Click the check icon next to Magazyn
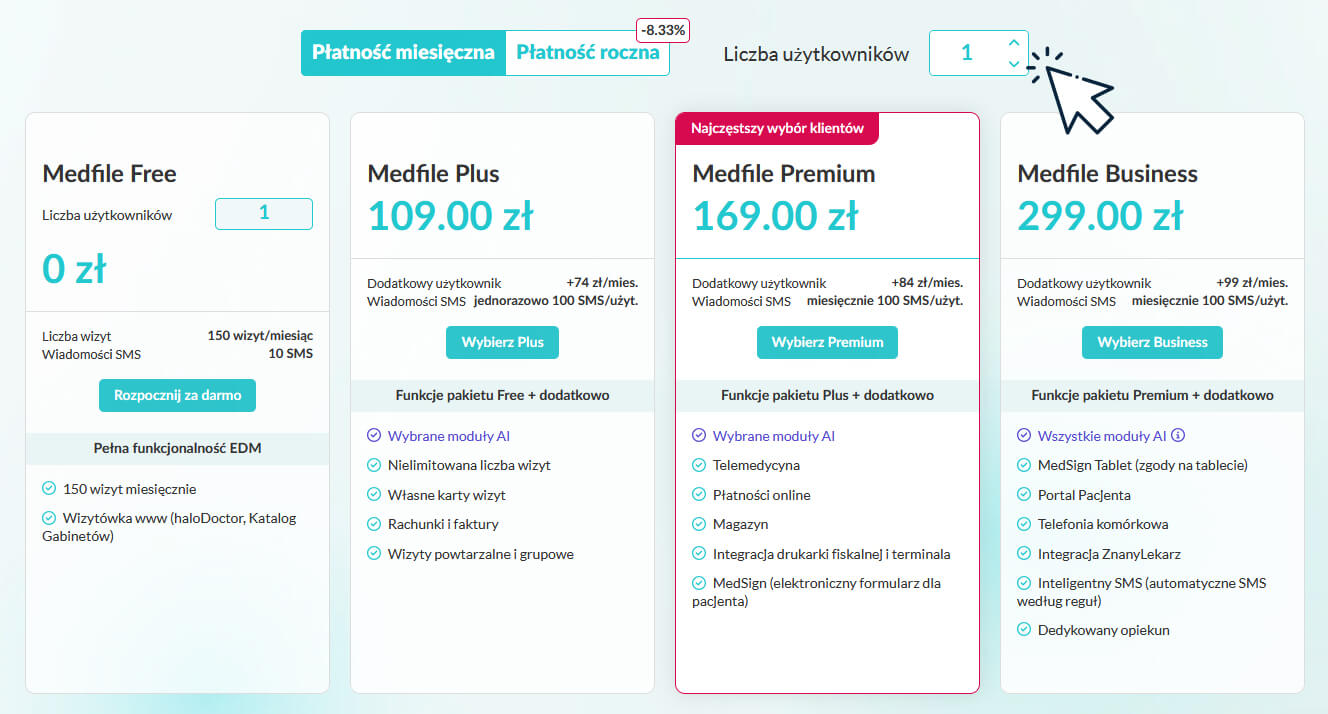The image size is (1328, 714). tap(699, 524)
